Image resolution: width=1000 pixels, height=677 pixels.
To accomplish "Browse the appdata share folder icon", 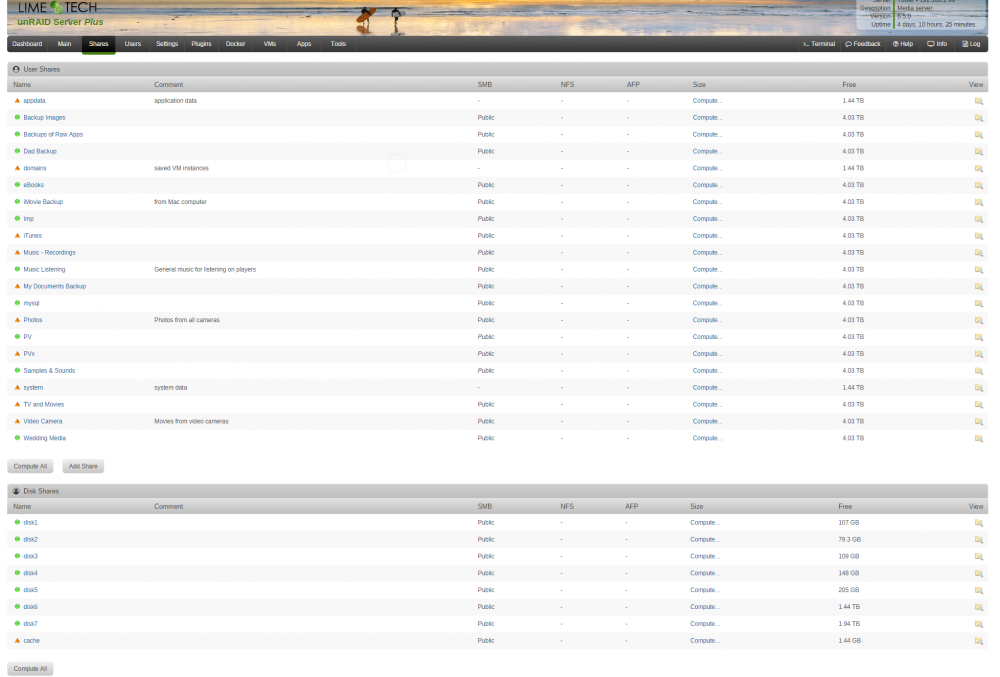I will point(978,101).
